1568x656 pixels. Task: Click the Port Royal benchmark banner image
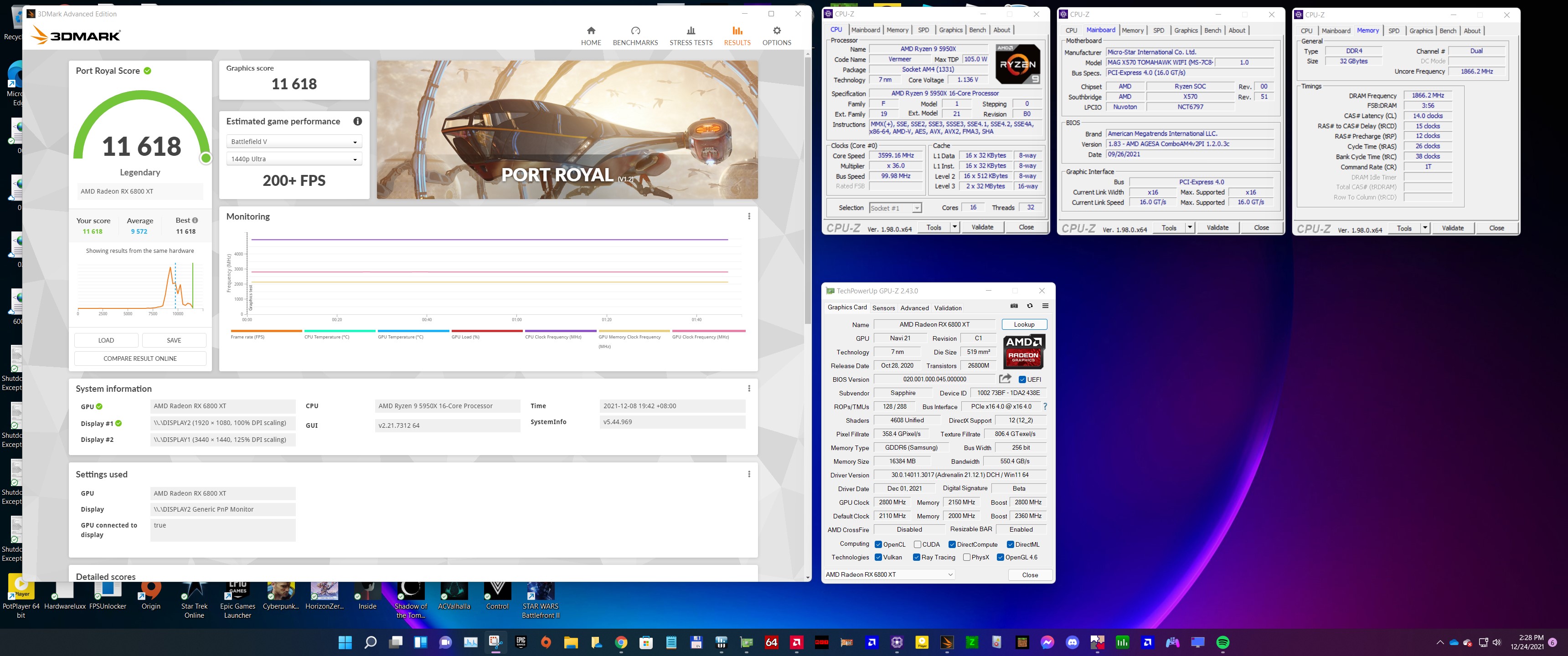(x=567, y=130)
